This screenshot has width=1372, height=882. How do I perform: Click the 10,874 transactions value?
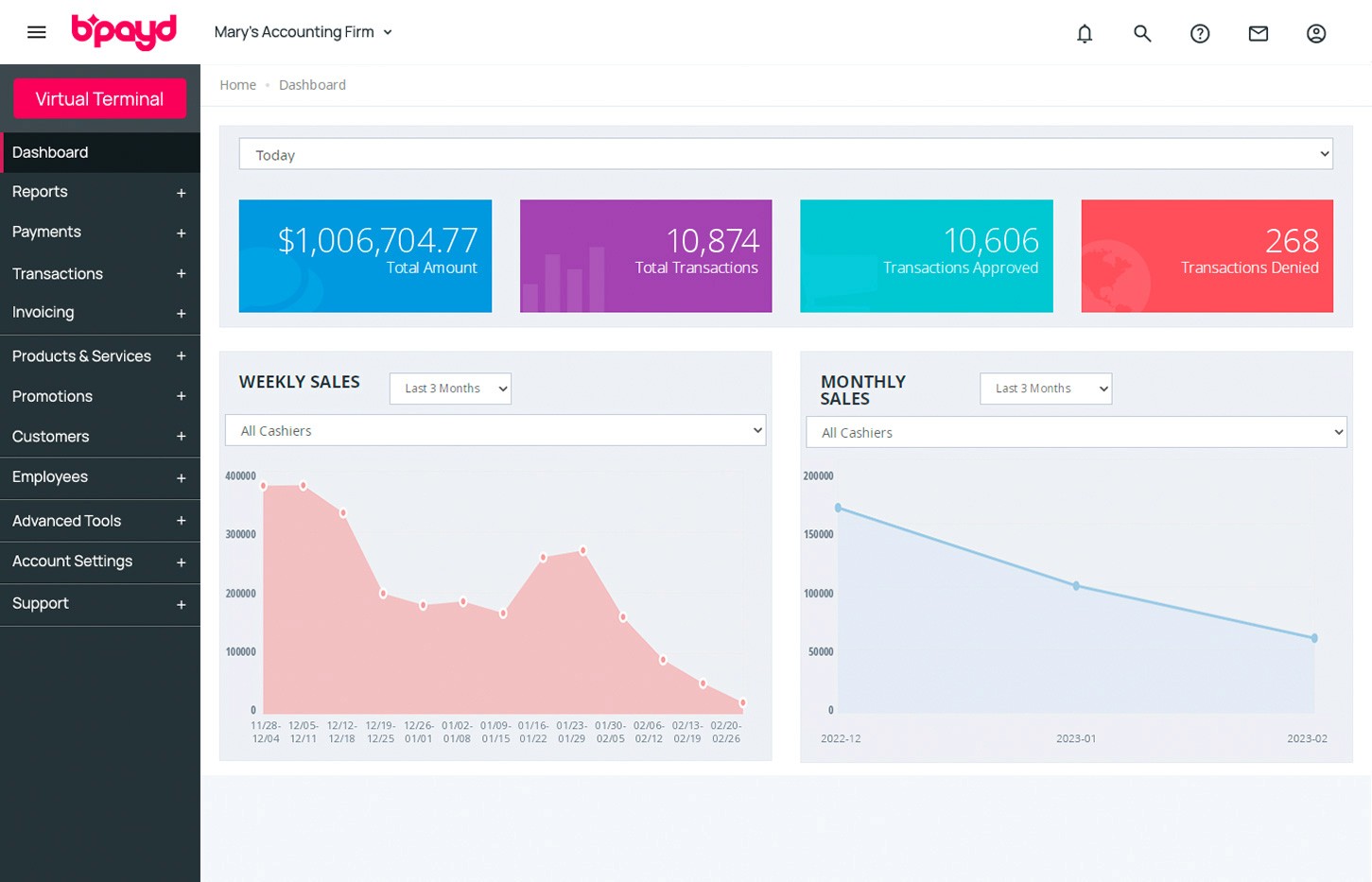click(713, 240)
